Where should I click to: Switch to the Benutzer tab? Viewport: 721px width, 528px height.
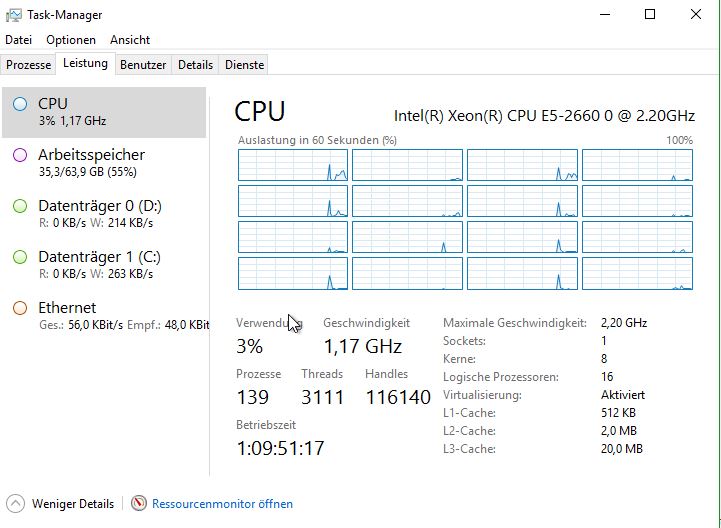(x=143, y=65)
